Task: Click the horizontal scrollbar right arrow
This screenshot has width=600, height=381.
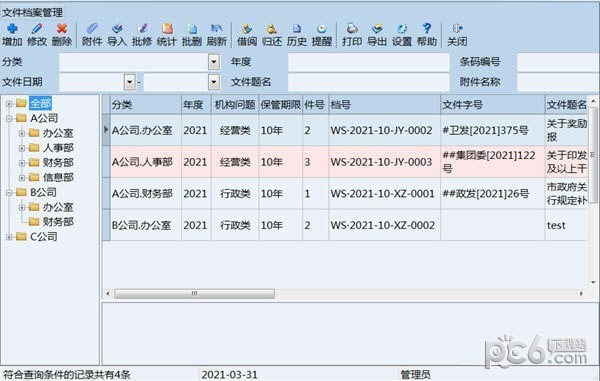Action: [x=581, y=294]
